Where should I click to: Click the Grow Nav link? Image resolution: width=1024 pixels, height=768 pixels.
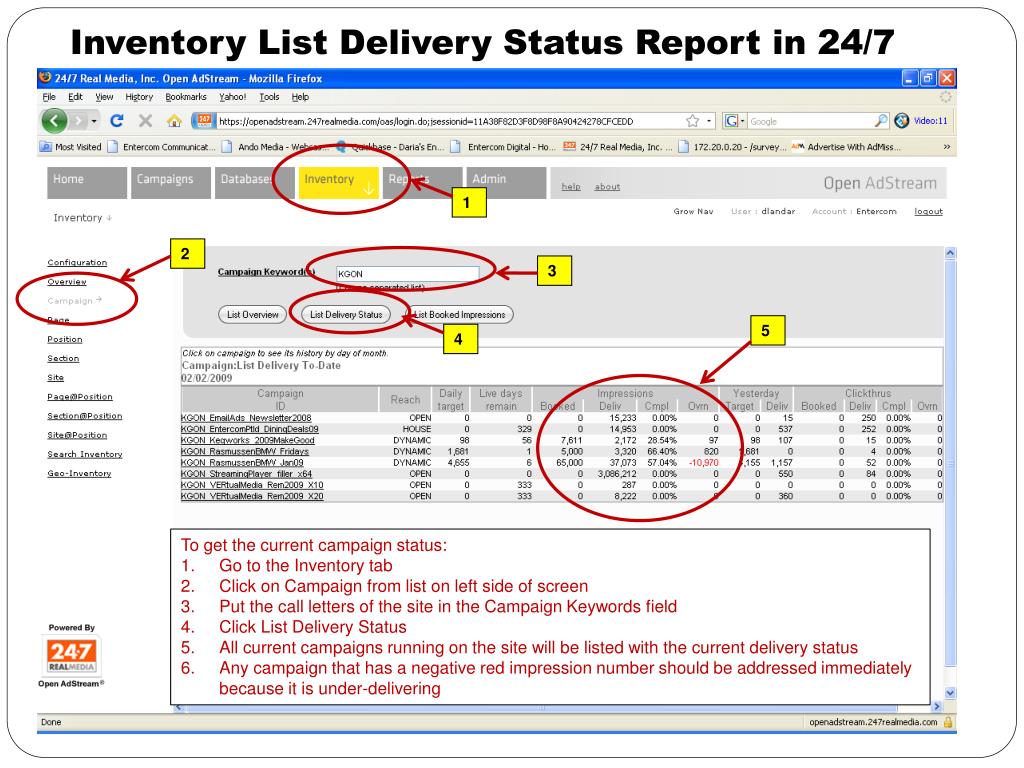[694, 212]
